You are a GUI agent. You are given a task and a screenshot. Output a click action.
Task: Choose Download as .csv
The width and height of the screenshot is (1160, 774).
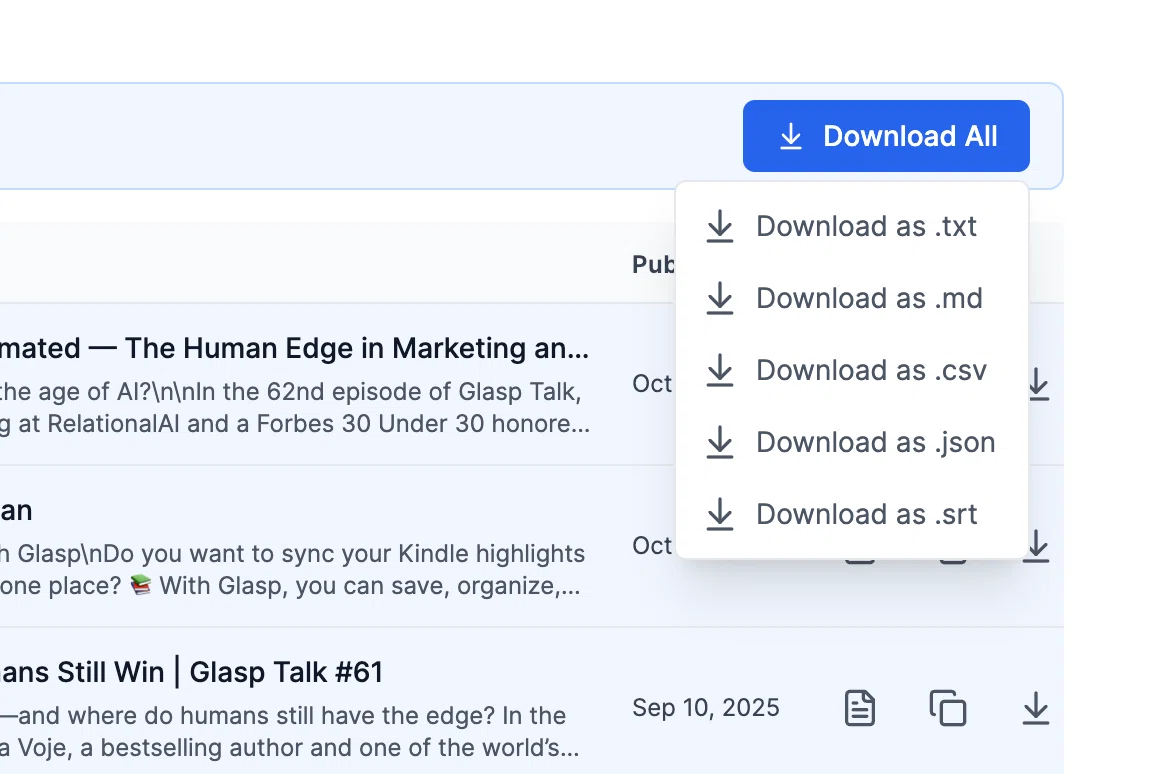(x=852, y=370)
